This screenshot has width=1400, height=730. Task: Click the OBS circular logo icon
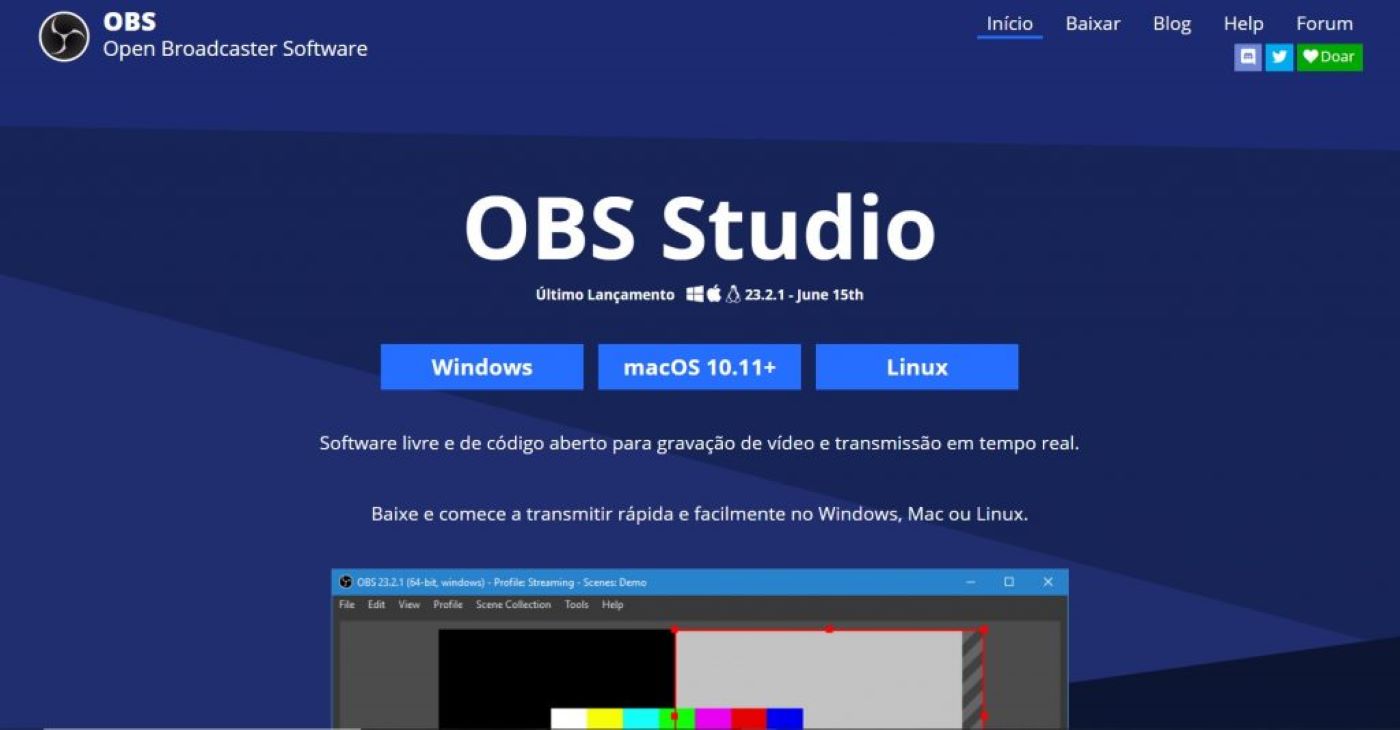click(64, 36)
